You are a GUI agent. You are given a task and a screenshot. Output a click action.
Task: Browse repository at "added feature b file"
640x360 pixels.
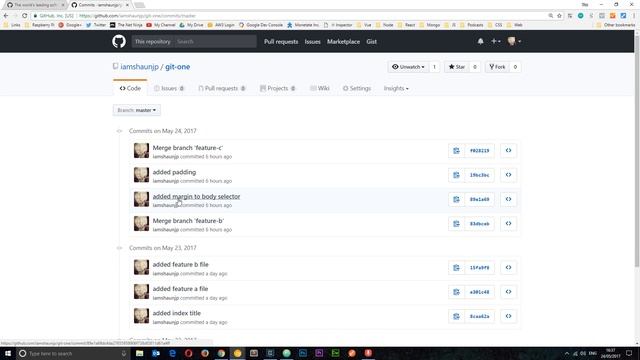coord(508,268)
